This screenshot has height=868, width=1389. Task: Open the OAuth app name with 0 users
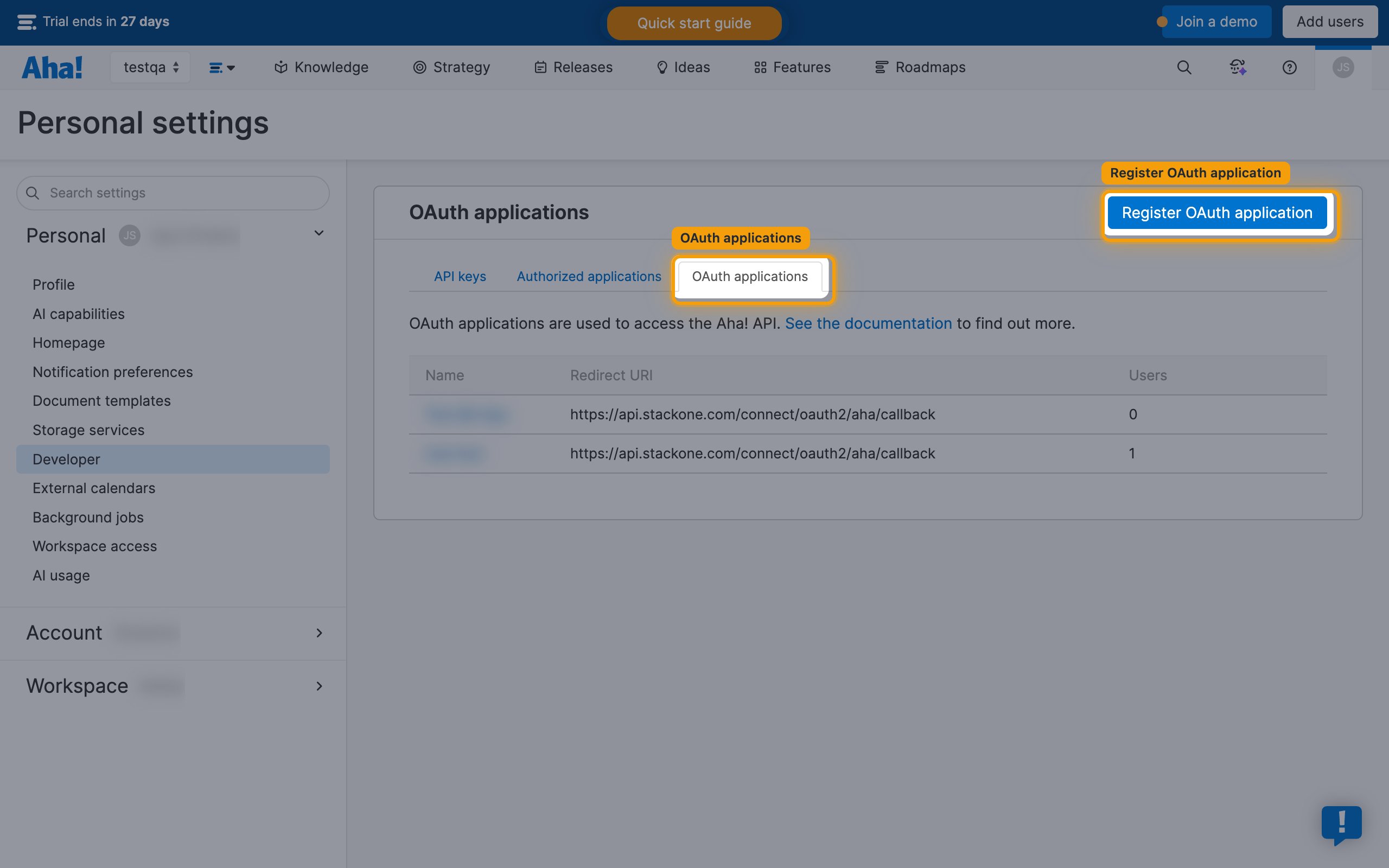click(467, 414)
